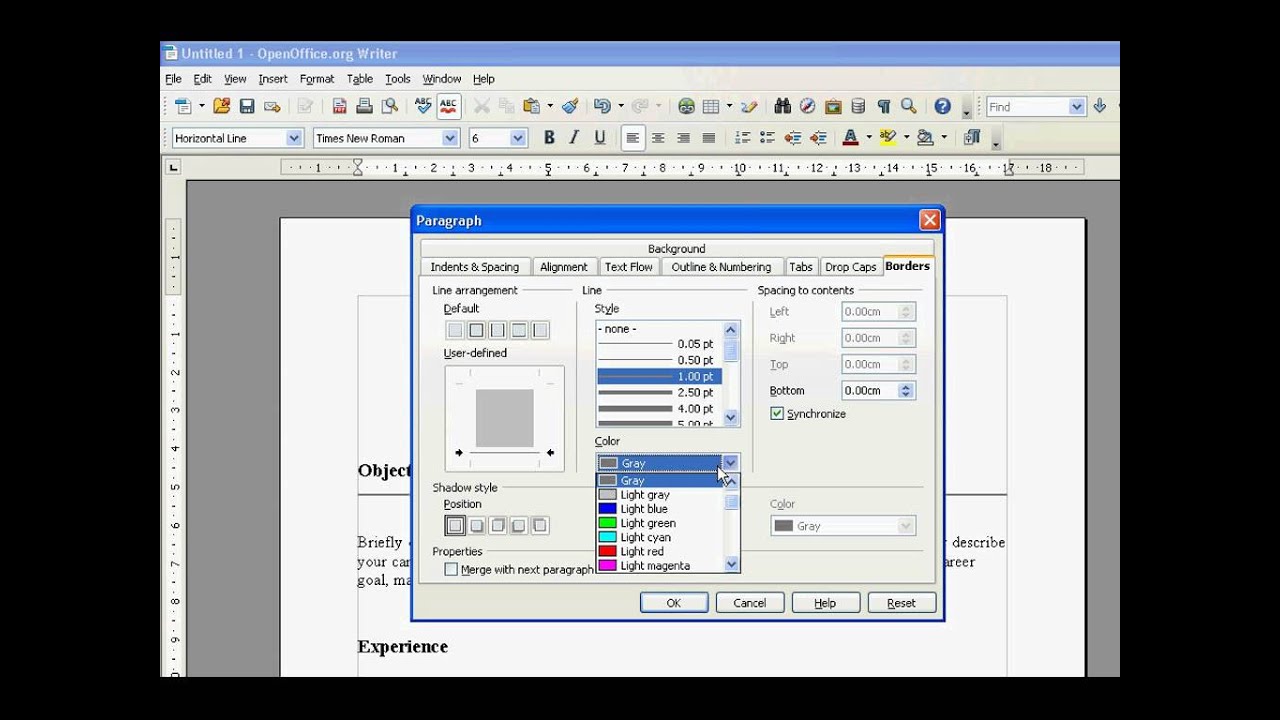Screen dimensions: 1280x720
Task: Export directly as PDF icon
Action: point(339,106)
